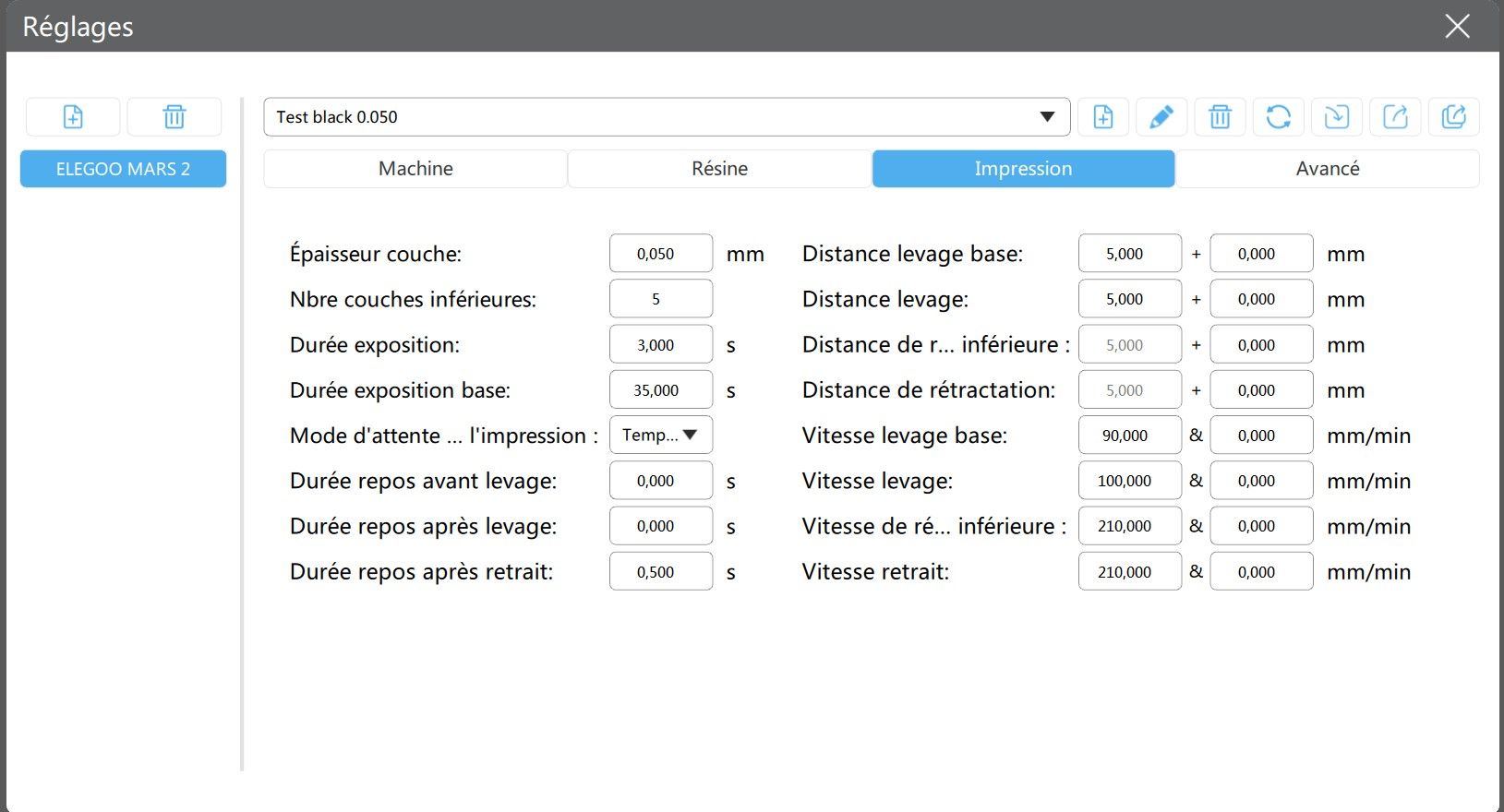Edit Vitesse levage base 90,000 field

1130,436
